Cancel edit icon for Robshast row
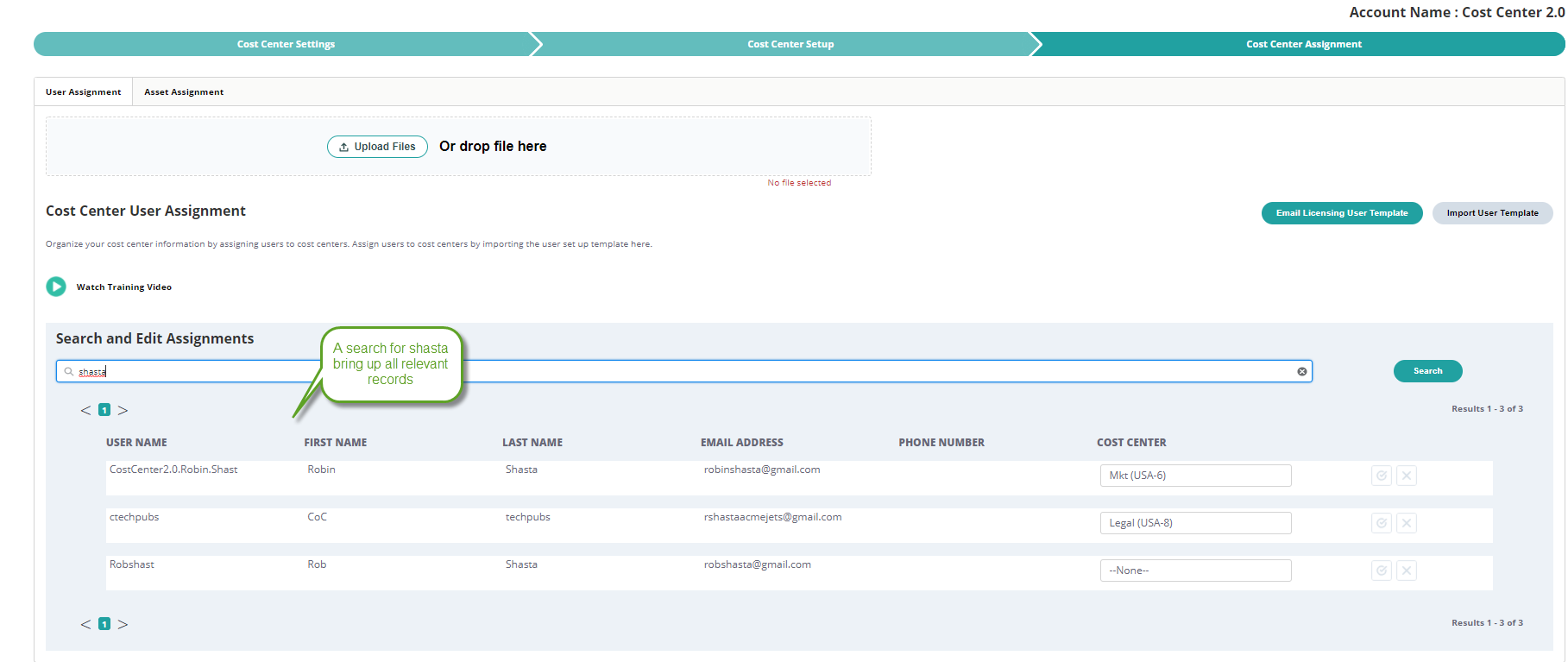1568x662 pixels. (1407, 571)
